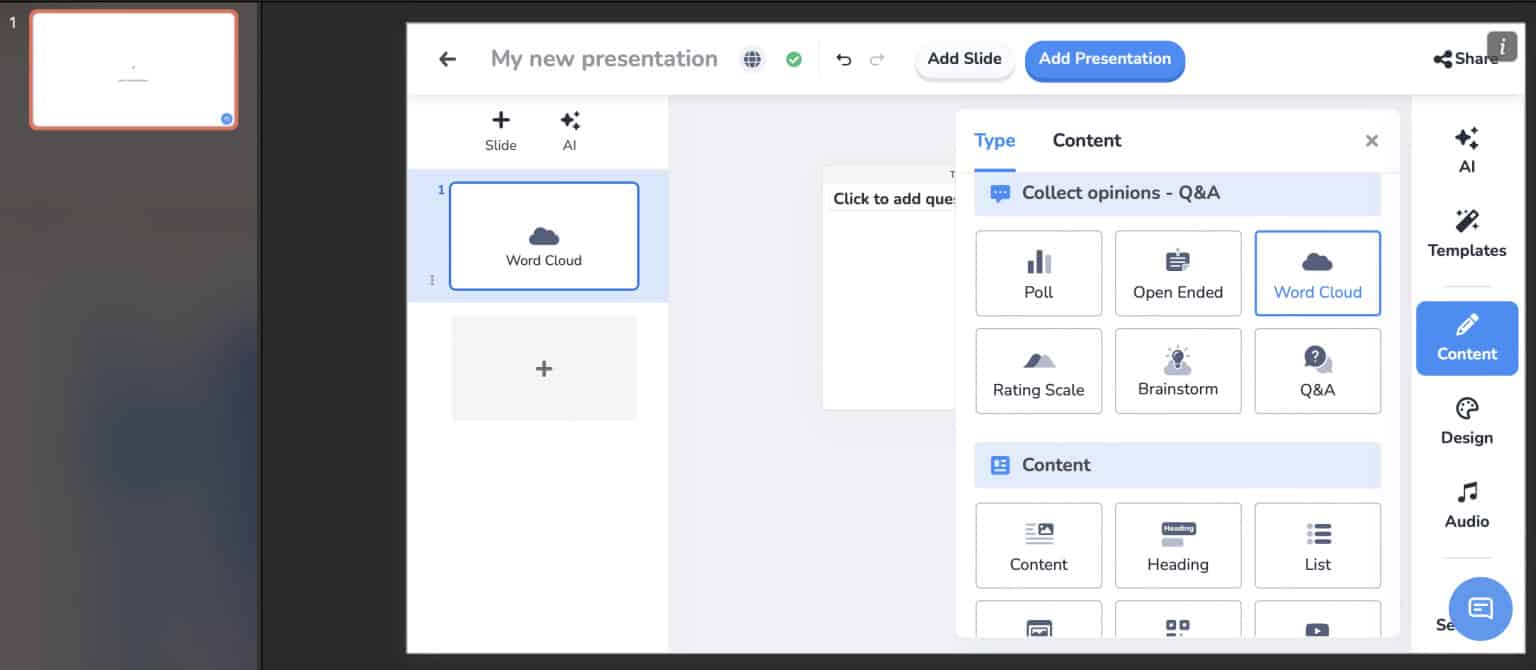Viewport: 1536px width, 670px height.
Task: Select the Word Cloud slide thumbnail
Action: pos(543,236)
